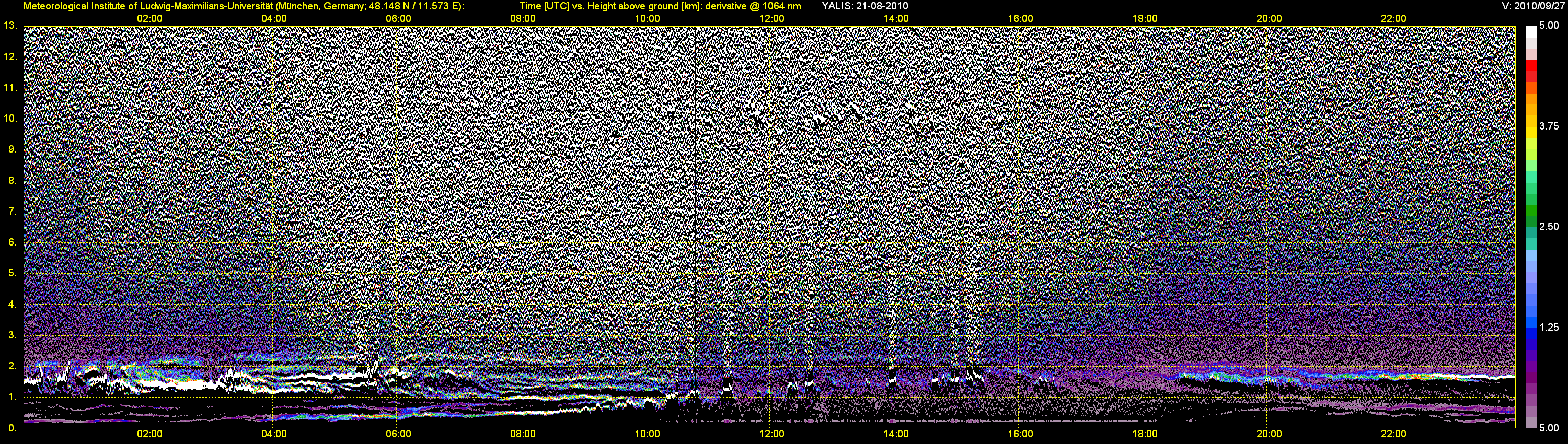Click the 08:00 label on the bottom time axis
This screenshot has width=1568, height=444.
523,434
